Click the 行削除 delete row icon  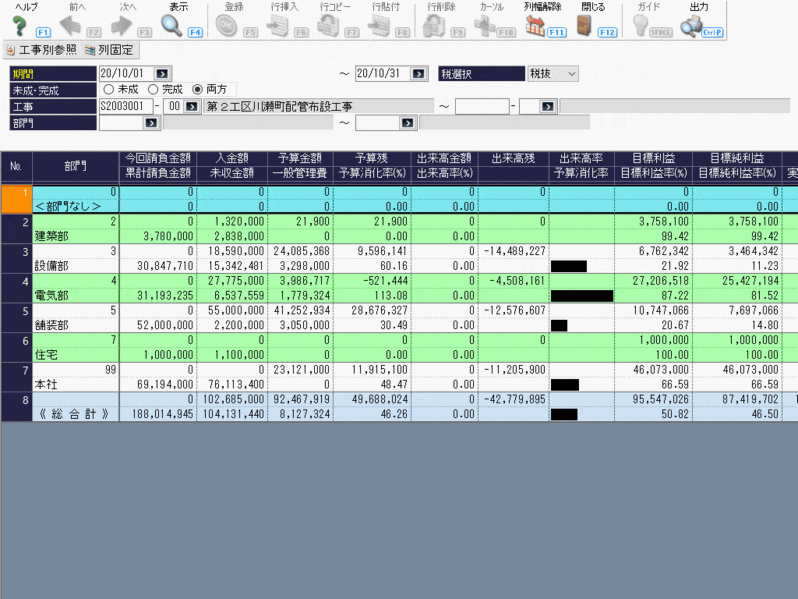click(434, 26)
